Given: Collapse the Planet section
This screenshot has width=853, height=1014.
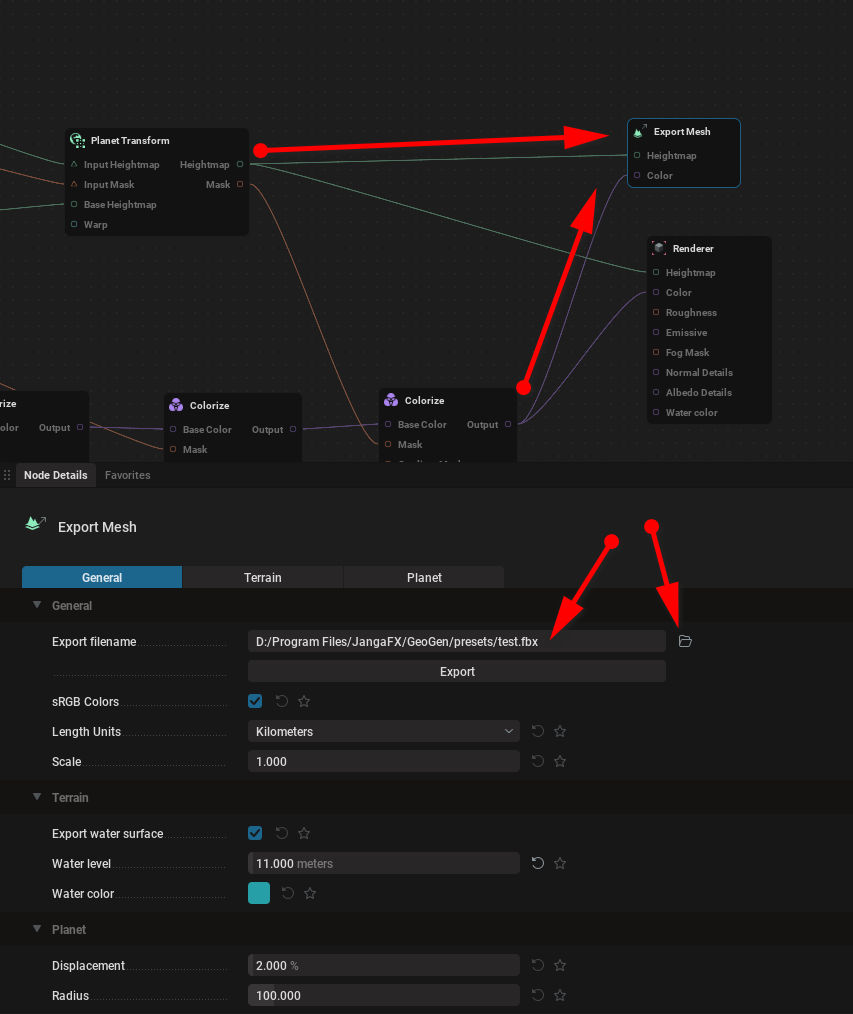Looking at the screenshot, I should (x=38, y=929).
